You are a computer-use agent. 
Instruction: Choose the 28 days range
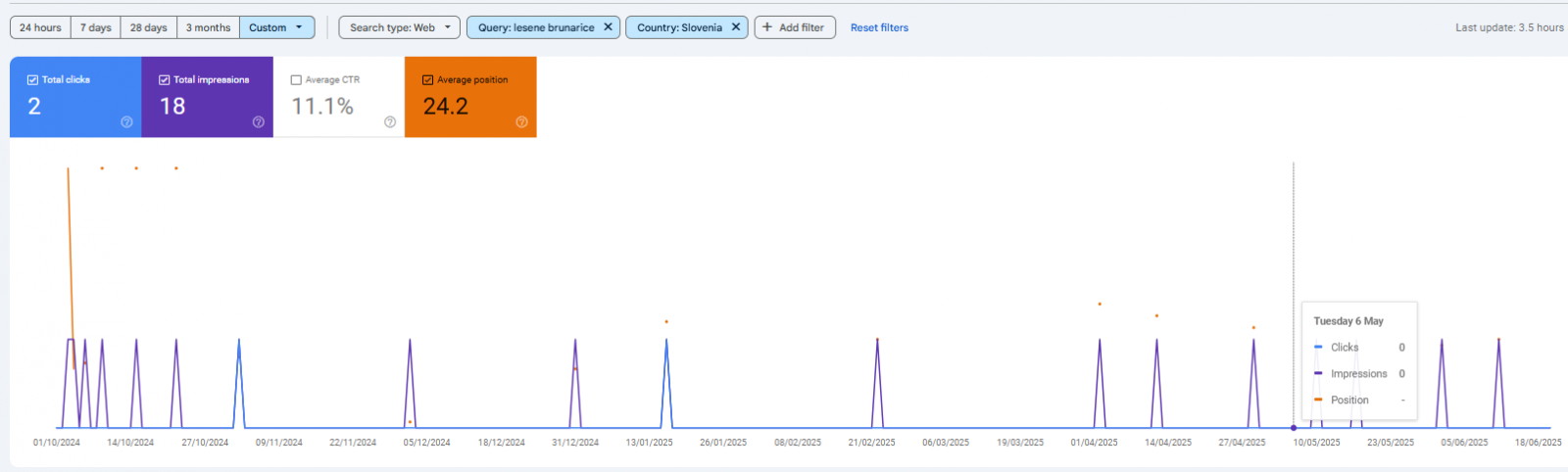coord(148,27)
